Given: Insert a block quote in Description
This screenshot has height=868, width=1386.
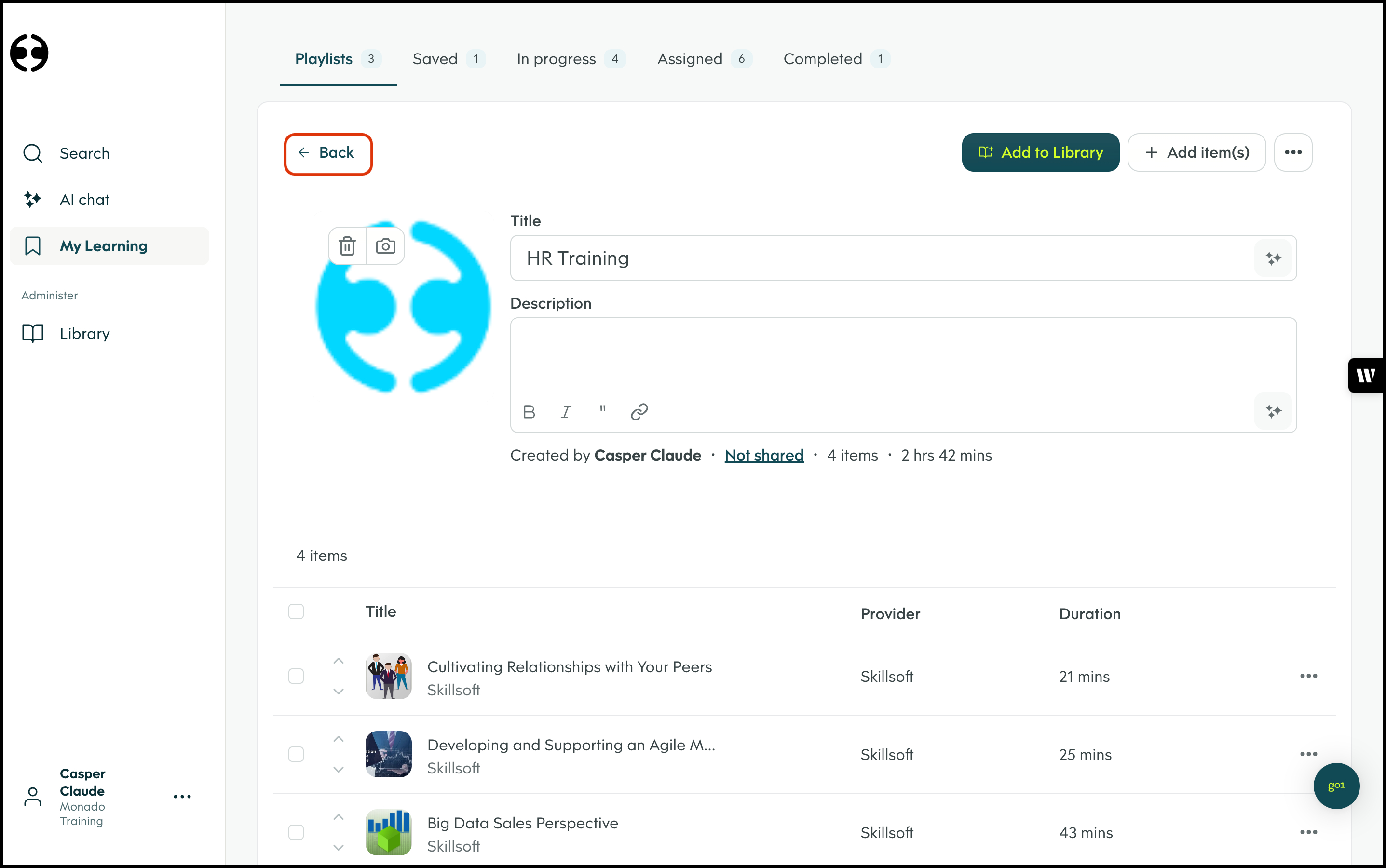Looking at the screenshot, I should pos(603,410).
